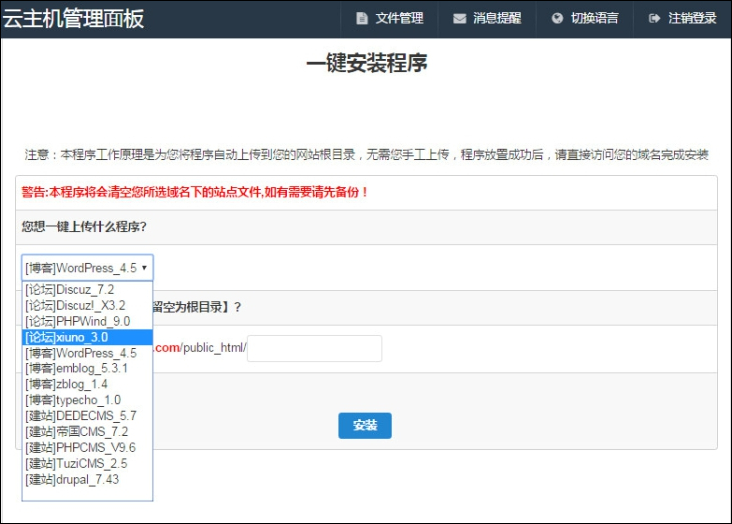Viewport: 732px width, 524px height.
Task: Choose [论坛]Discuz!_X3.2 from the list
Action: pyautogui.click(x=87, y=305)
